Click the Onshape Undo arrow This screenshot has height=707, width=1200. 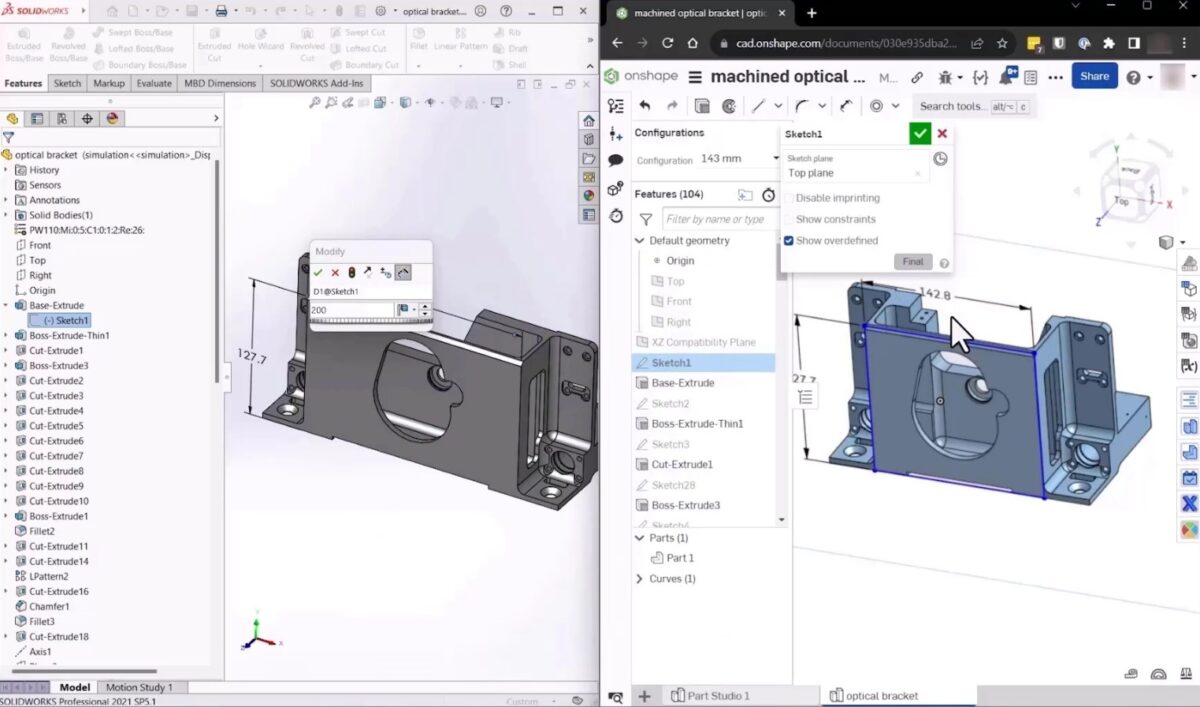coord(645,106)
